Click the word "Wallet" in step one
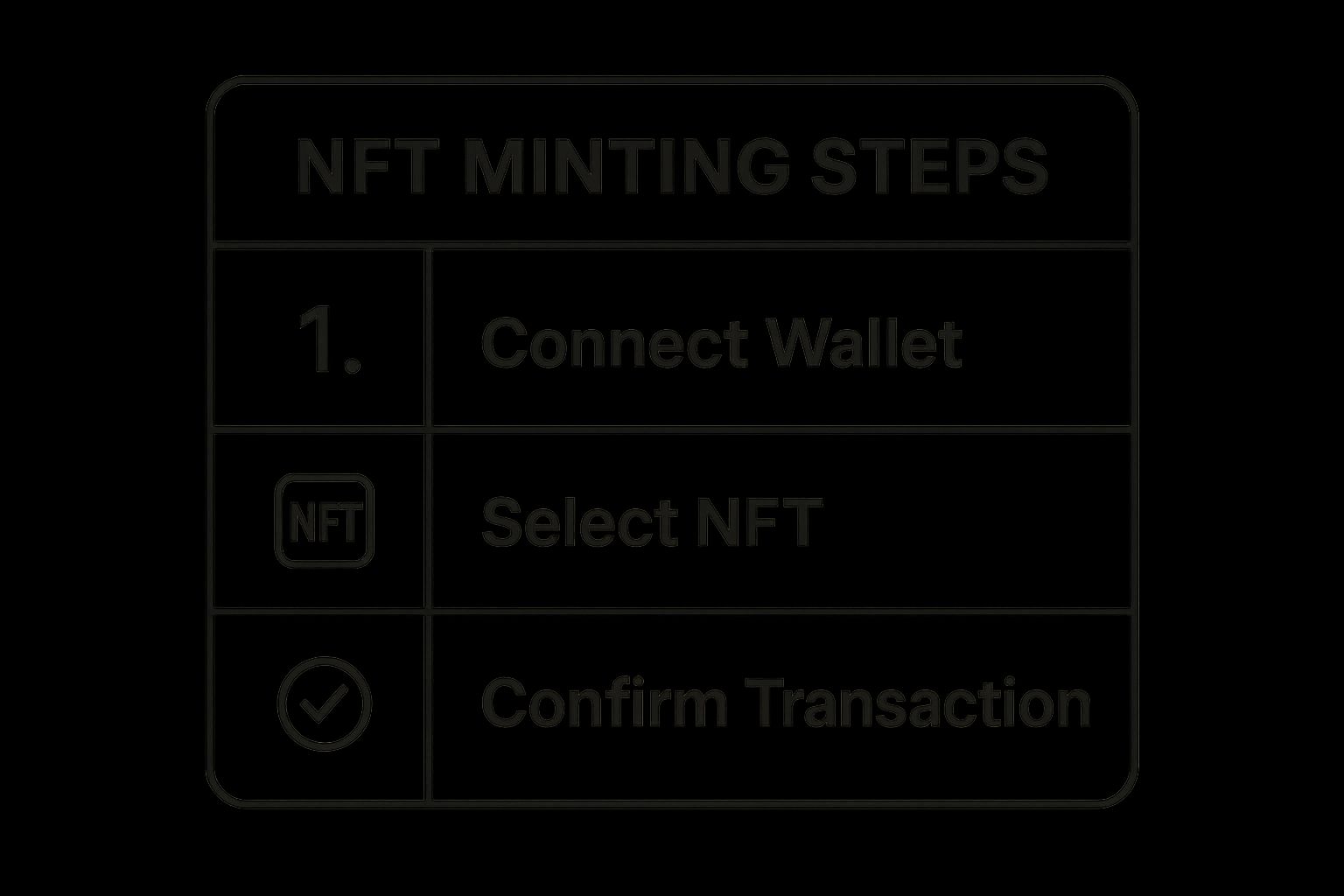Screen dimensions: 1344x896 pos(864,341)
